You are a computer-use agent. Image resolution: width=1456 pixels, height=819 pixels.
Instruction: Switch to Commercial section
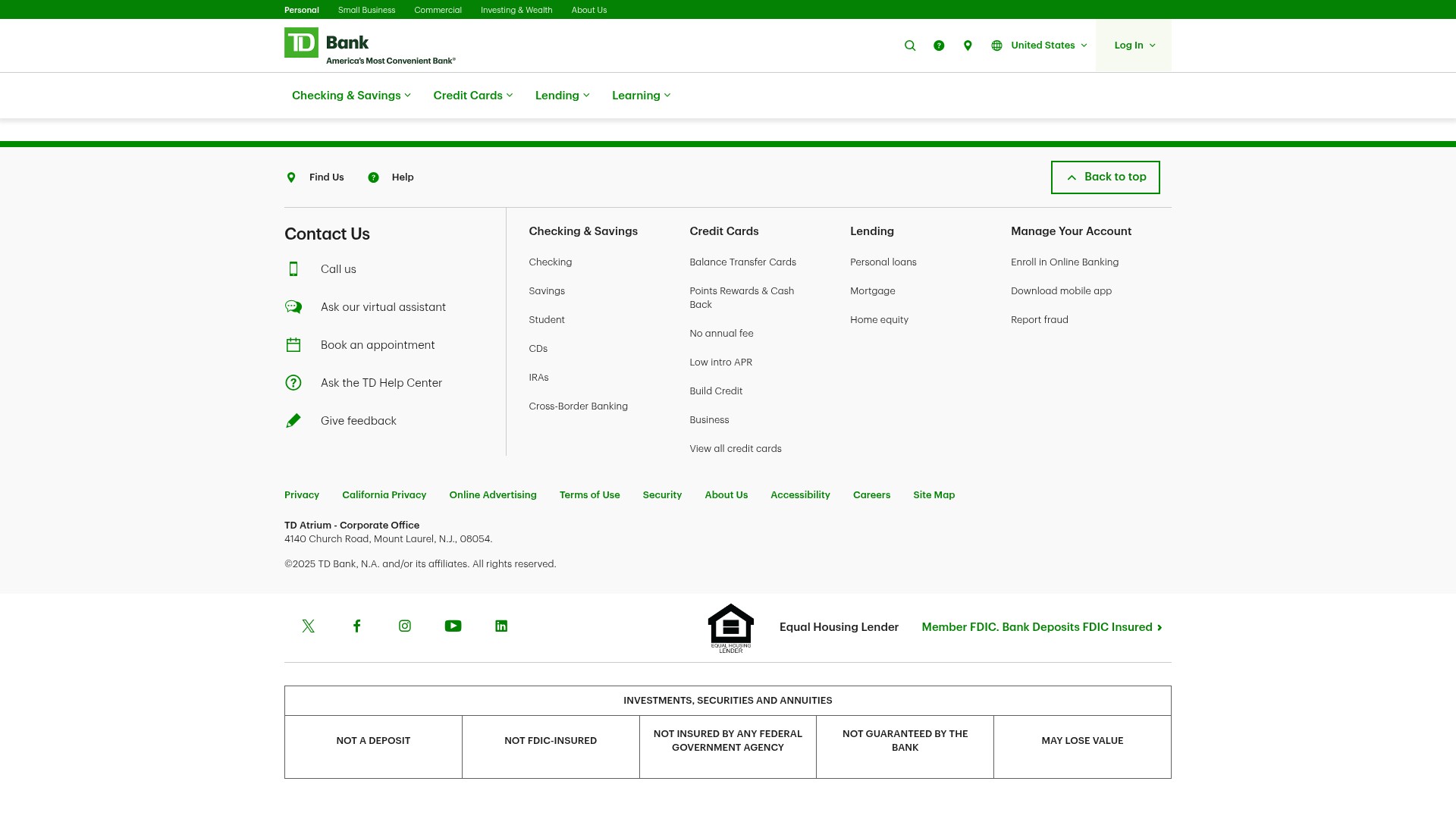[x=438, y=10]
